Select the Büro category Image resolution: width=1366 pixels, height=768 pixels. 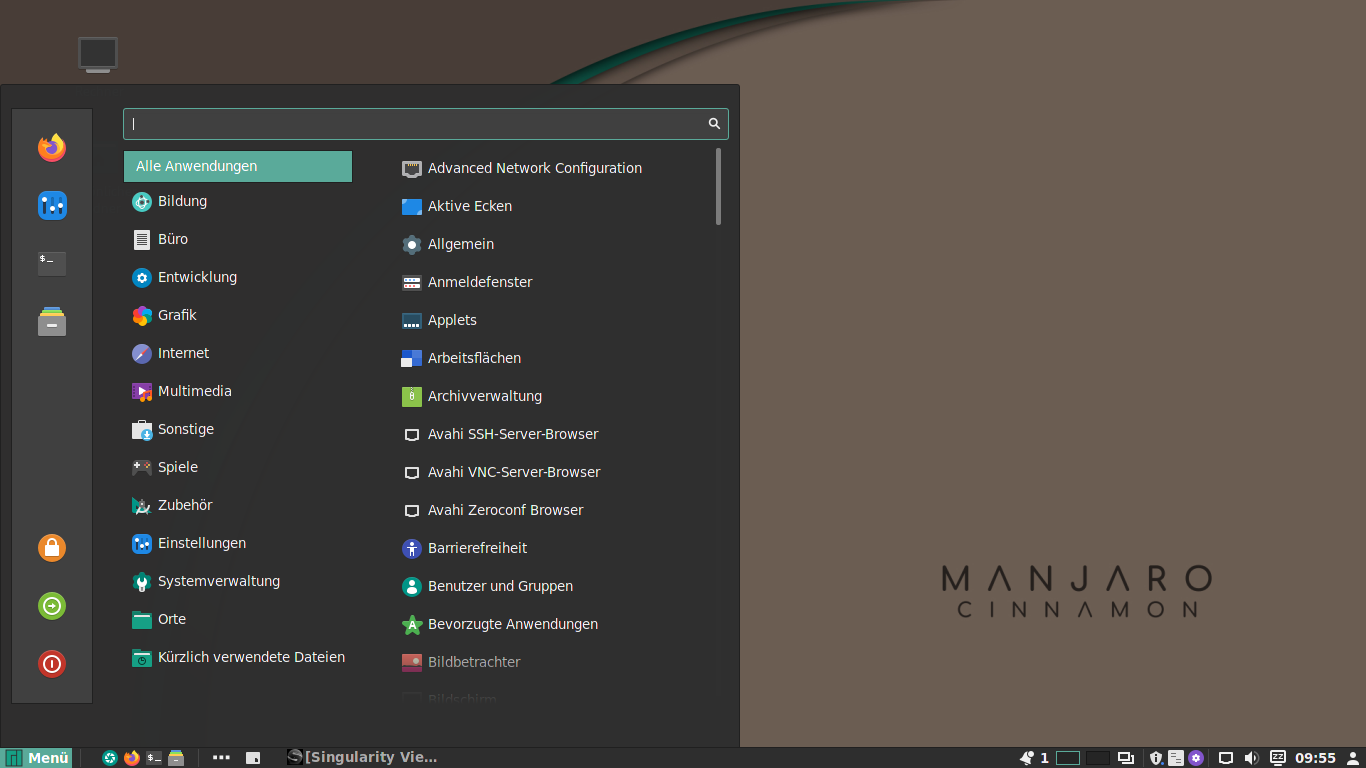coord(238,239)
